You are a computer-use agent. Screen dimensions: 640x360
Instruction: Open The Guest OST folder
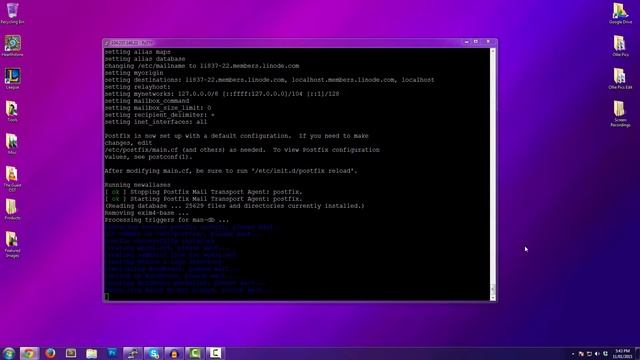coord(12,179)
